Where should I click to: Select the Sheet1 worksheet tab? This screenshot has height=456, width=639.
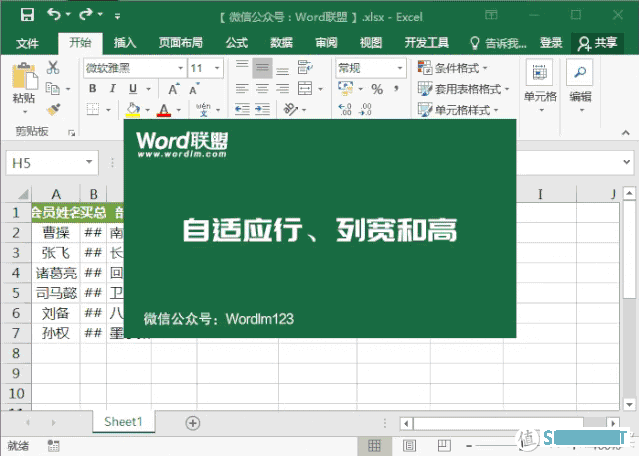(x=123, y=422)
